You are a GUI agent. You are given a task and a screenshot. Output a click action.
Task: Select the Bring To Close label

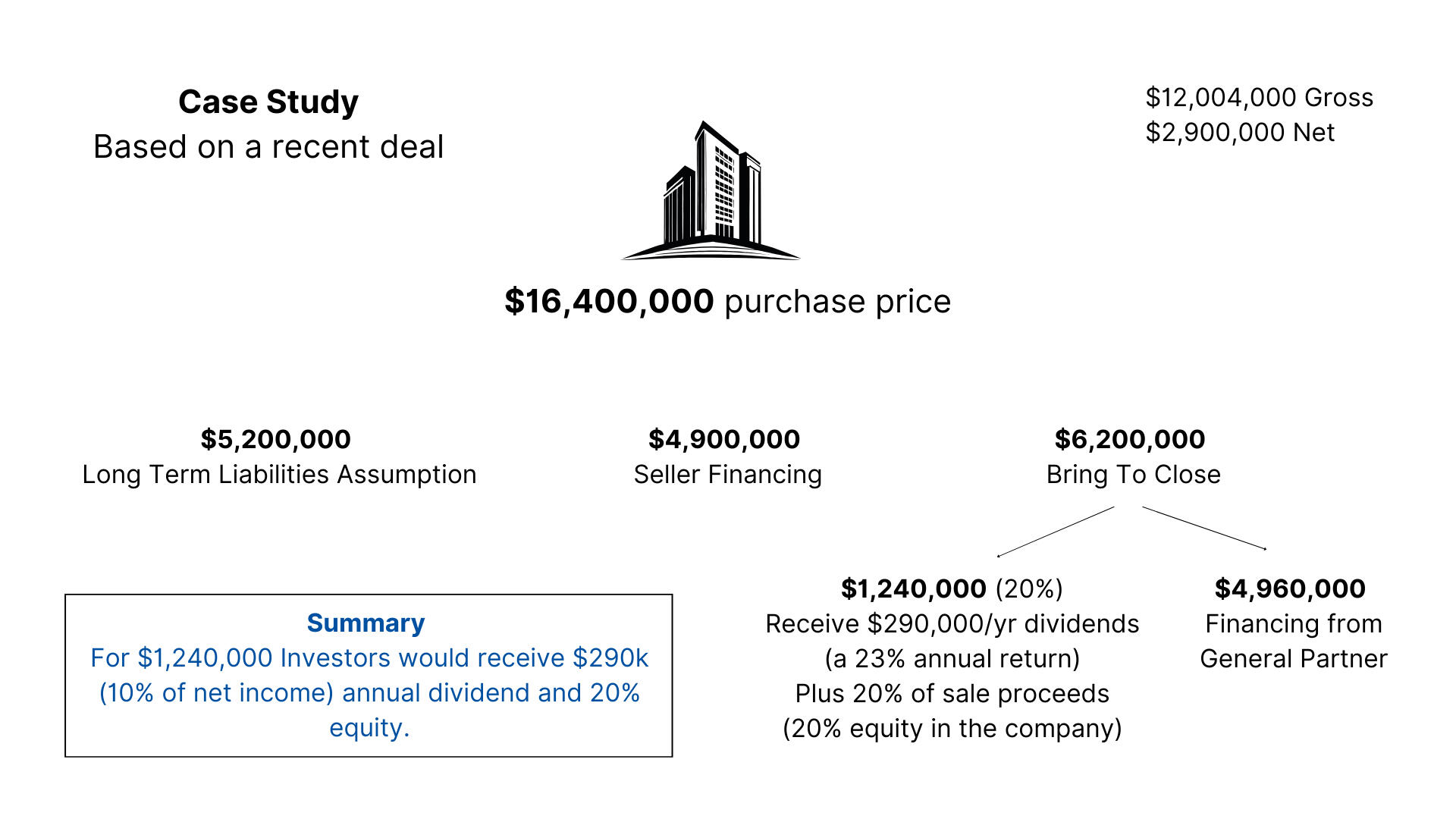tap(1134, 474)
